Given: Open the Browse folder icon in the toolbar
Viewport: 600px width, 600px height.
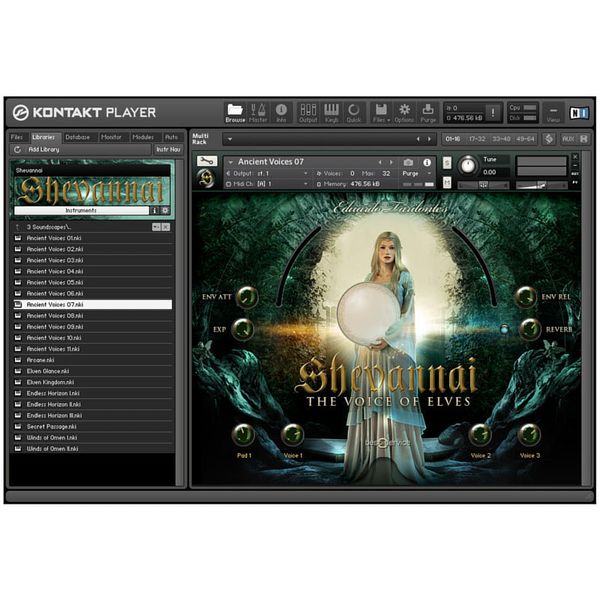Looking at the screenshot, I should point(235,113).
